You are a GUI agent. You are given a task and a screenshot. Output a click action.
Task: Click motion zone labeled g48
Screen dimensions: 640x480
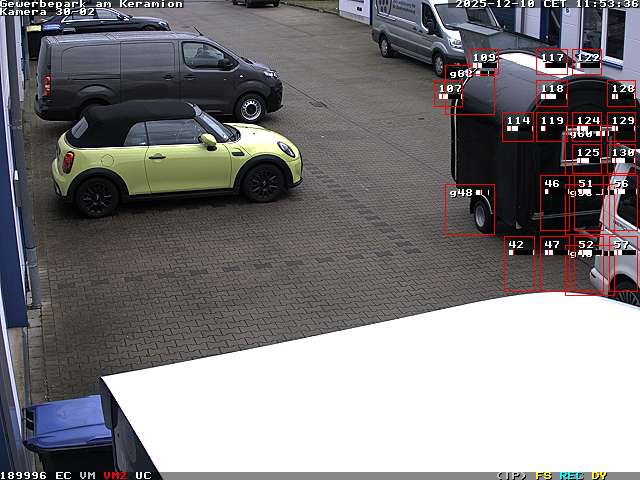click(x=469, y=209)
